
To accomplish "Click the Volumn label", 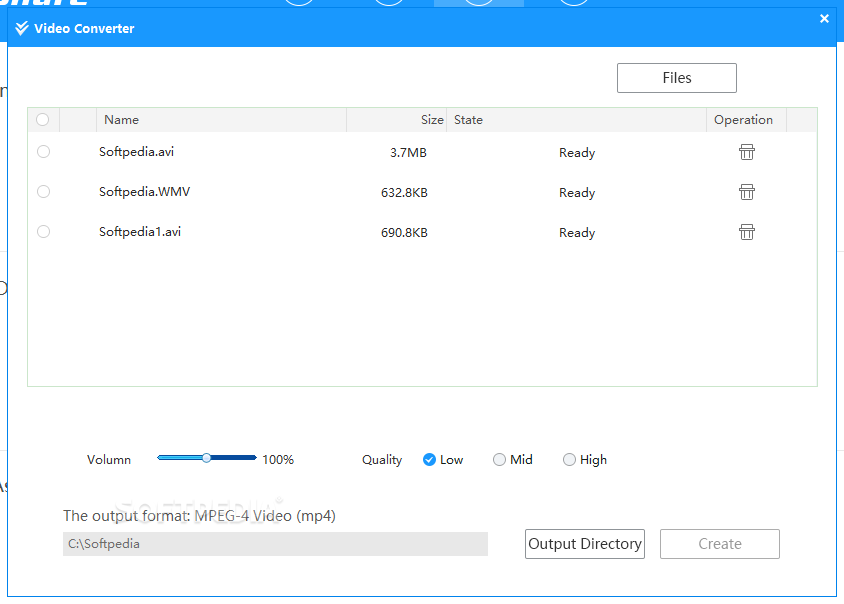I will point(109,460).
